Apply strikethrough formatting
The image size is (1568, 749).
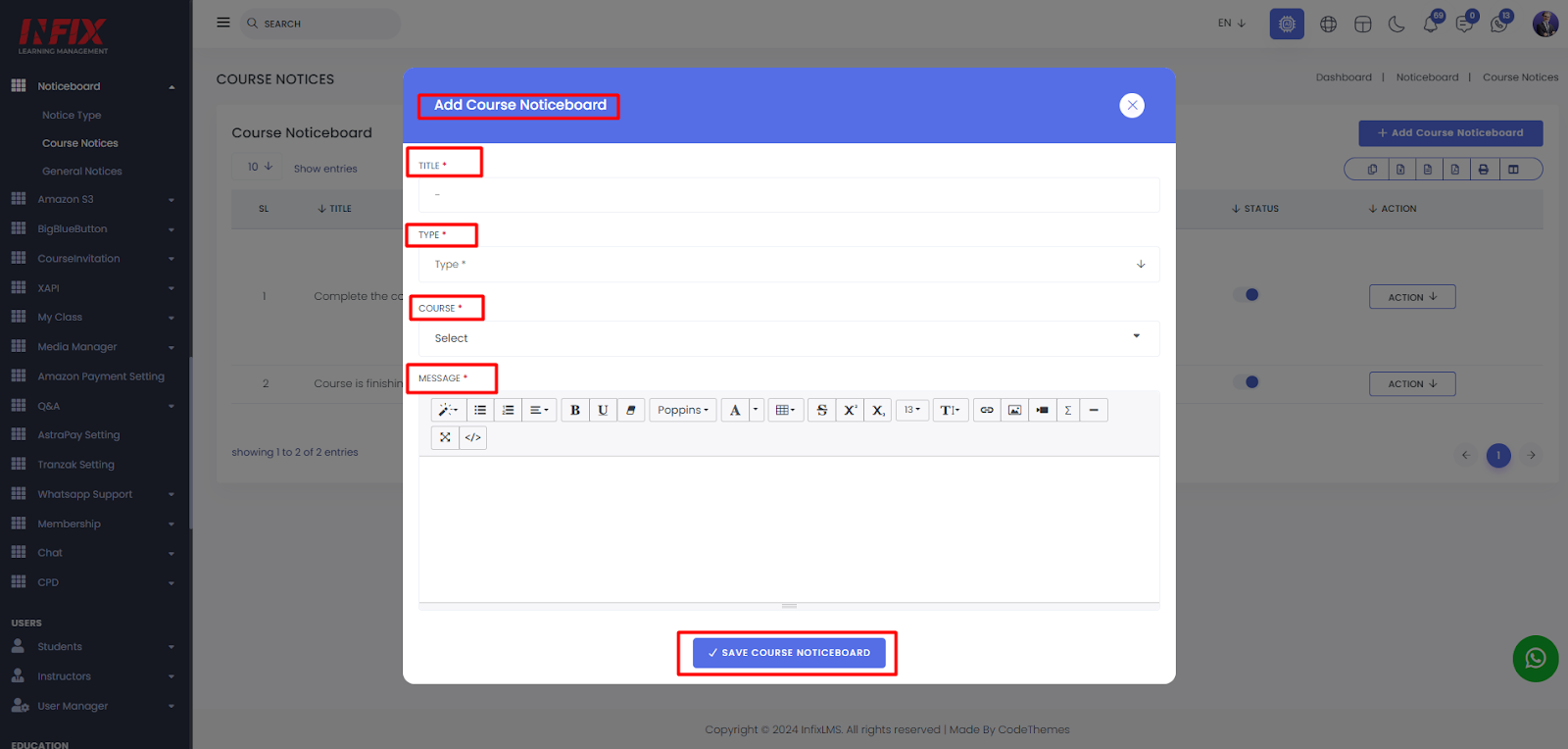coord(822,410)
